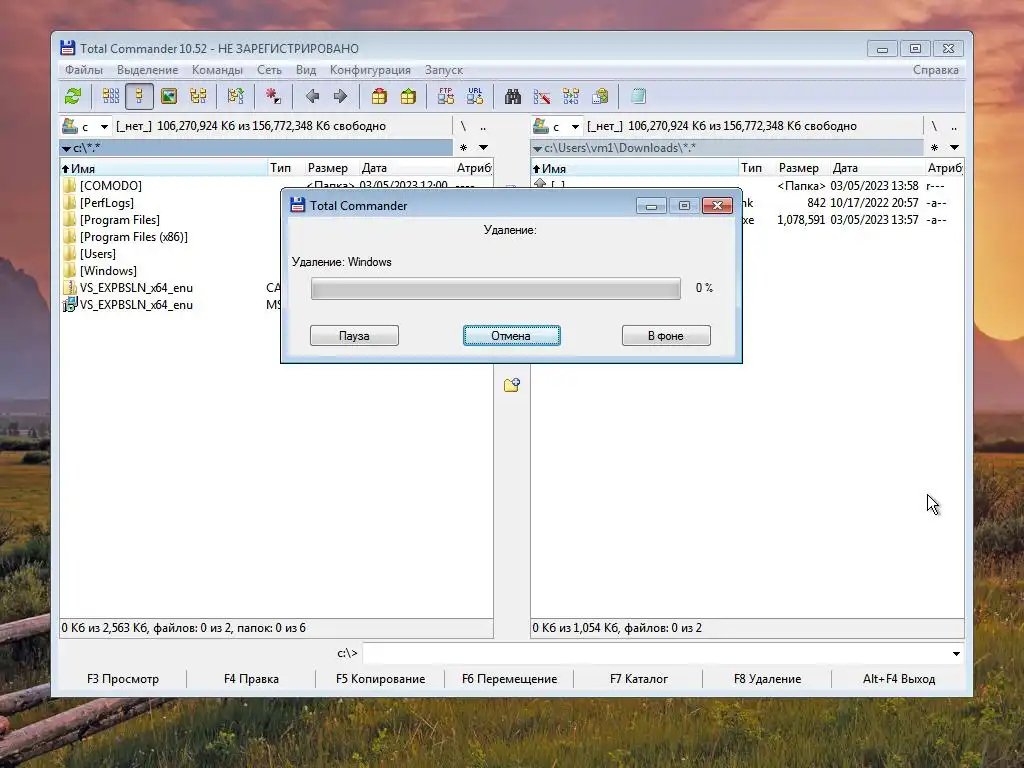Click F4 Правка button
The width and height of the screenshot is (1024, 768).
(x=251, y=679)
